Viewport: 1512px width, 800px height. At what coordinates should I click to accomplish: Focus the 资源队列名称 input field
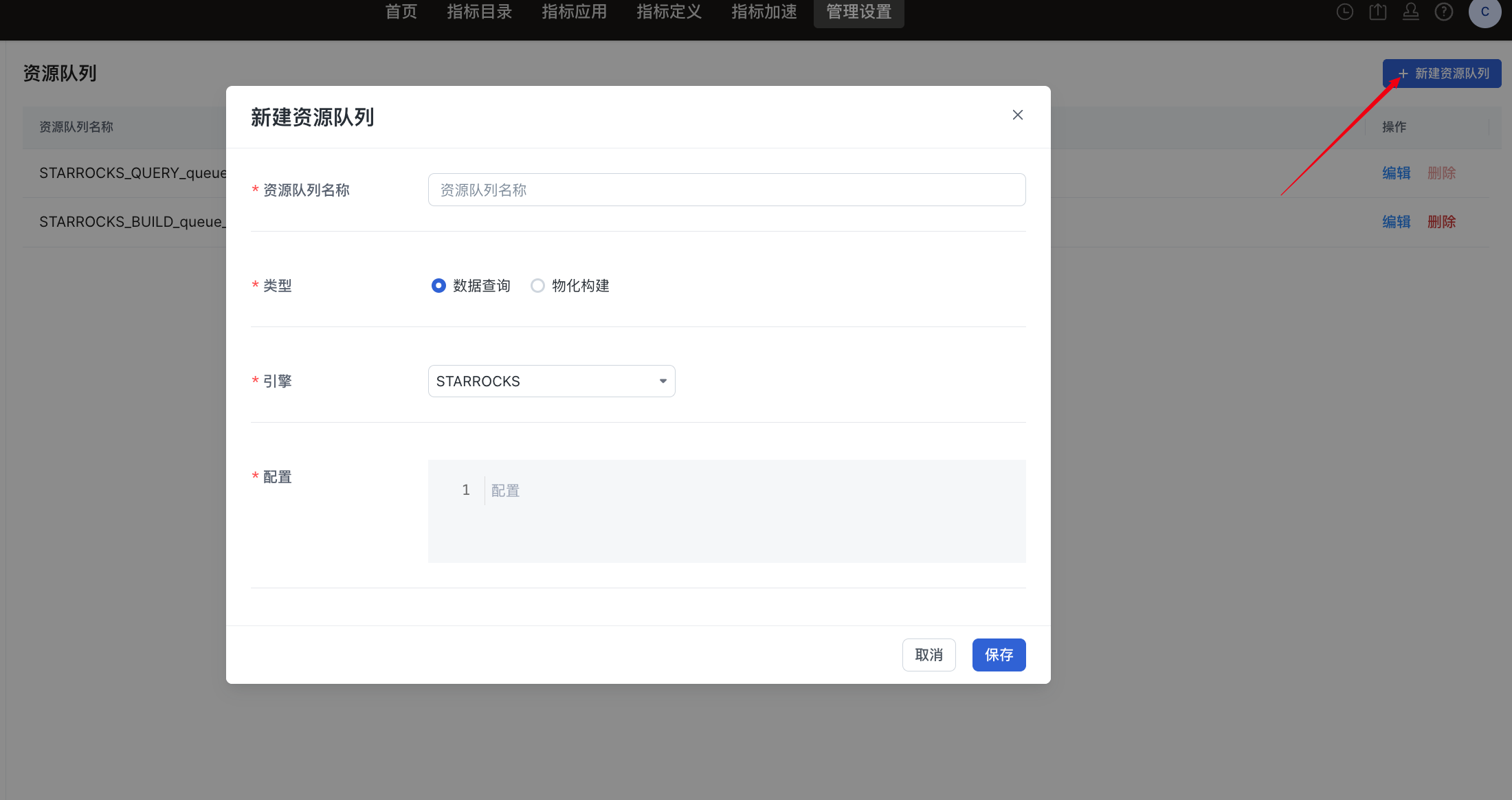pos(726,190)
